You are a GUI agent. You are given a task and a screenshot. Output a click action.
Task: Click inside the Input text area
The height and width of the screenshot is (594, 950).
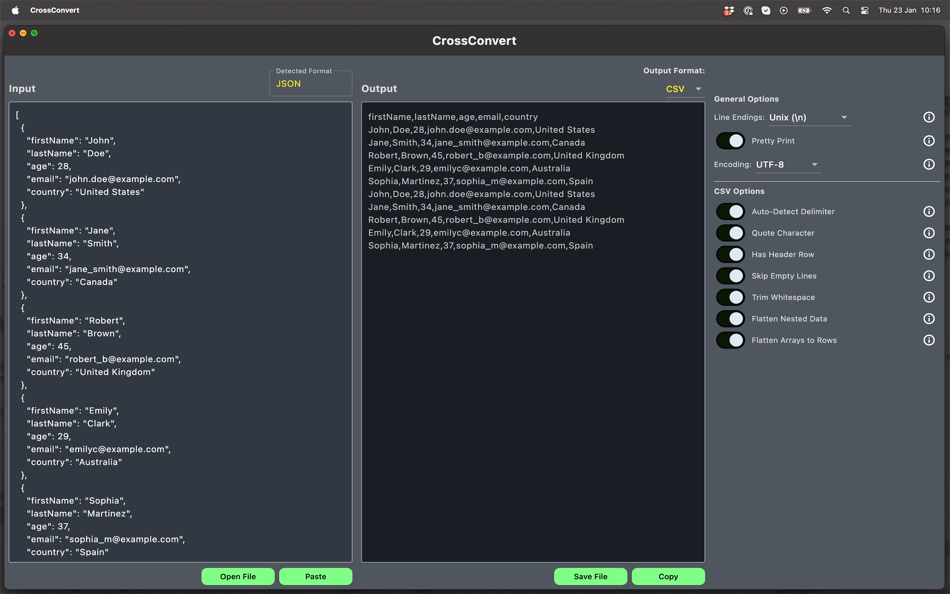tap(180, 332)
